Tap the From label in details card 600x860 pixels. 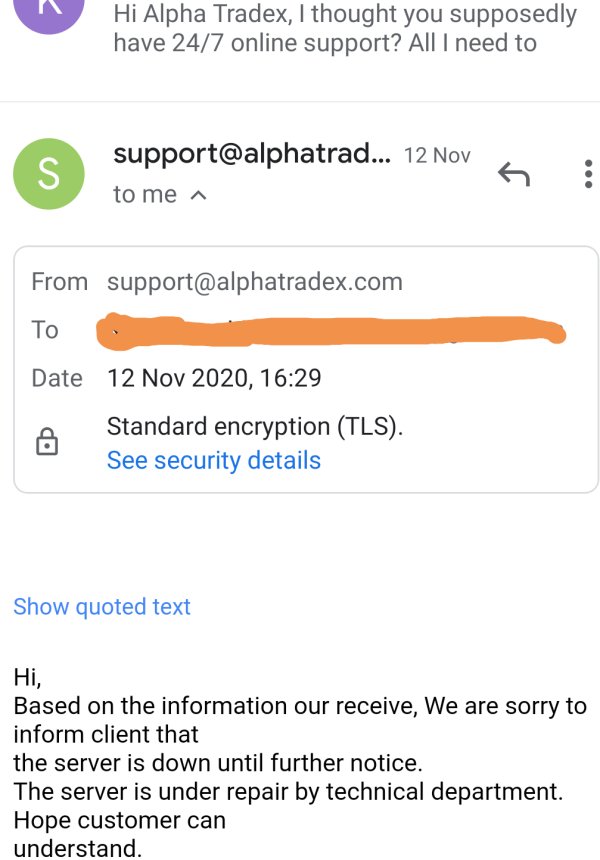(59, 282)
